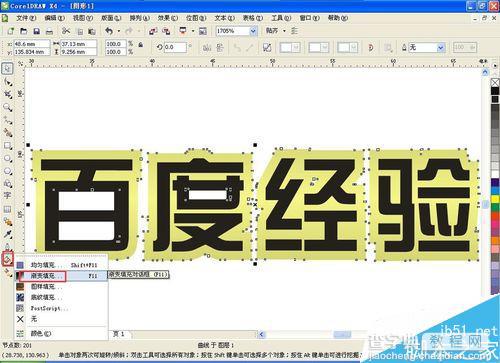
Task: Toggle the lock ratio padlock
Action: [141, 44]
